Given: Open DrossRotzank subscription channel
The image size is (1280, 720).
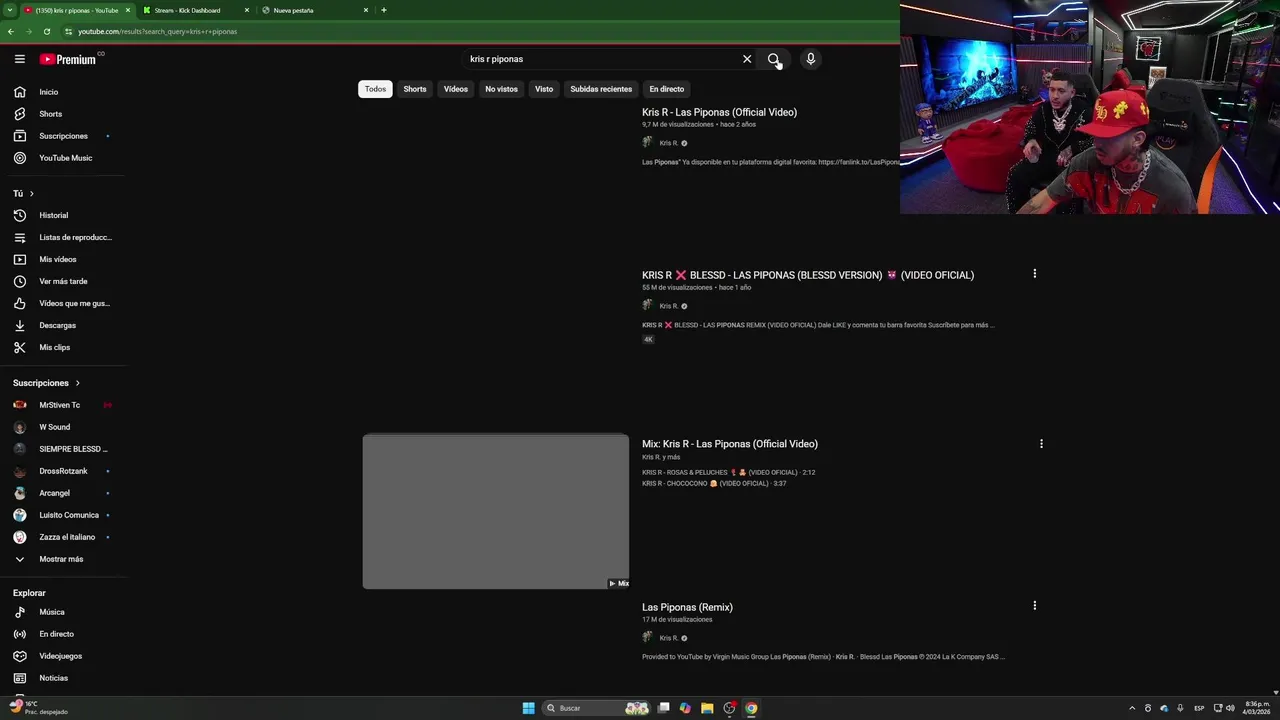Looking at the screenshot, I should pyautogui.click(x=63, y=471).
